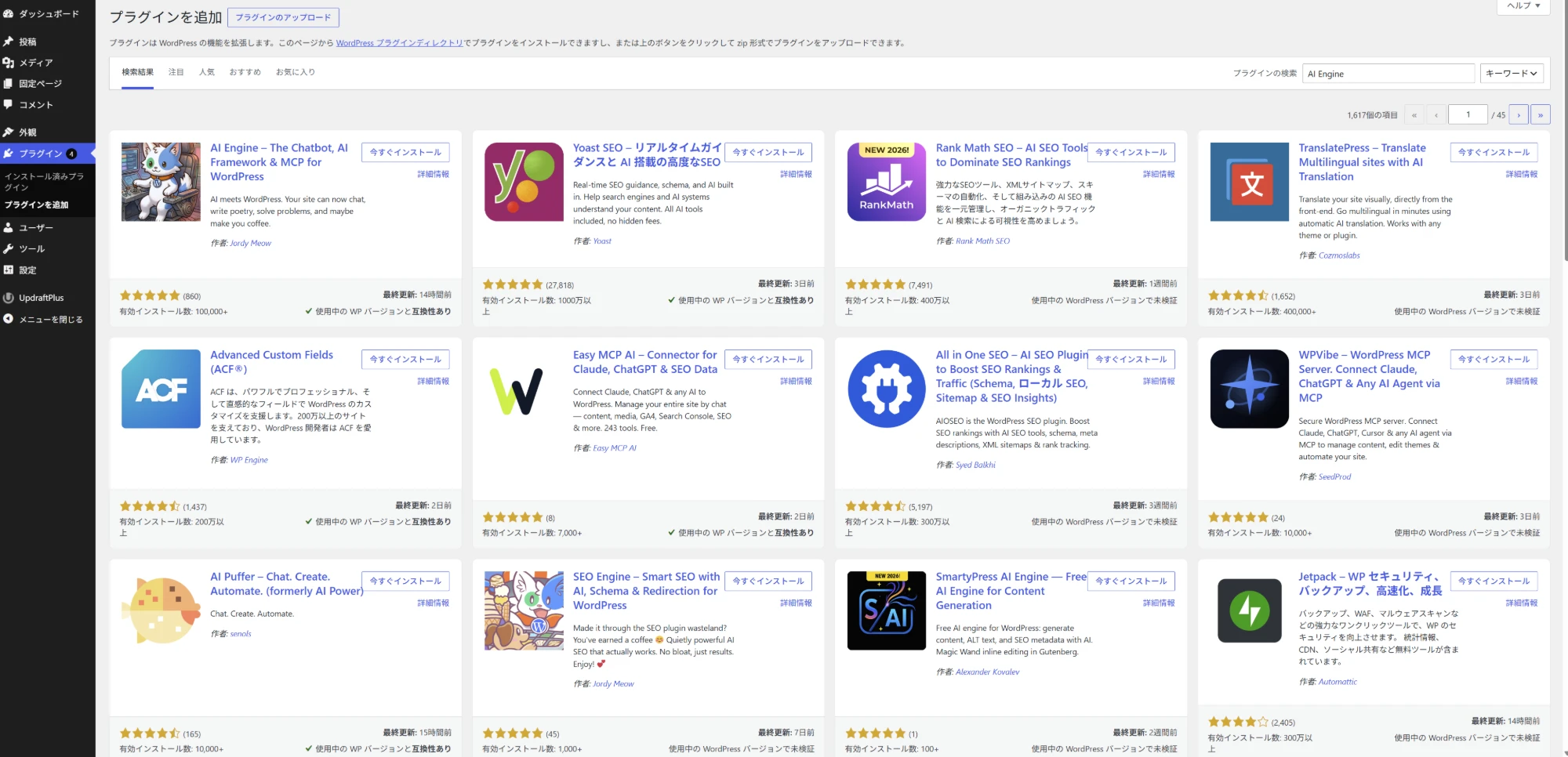Install the WPVibe plugin
This screenshot has width=1568, height=757.
pos(1494,359)
